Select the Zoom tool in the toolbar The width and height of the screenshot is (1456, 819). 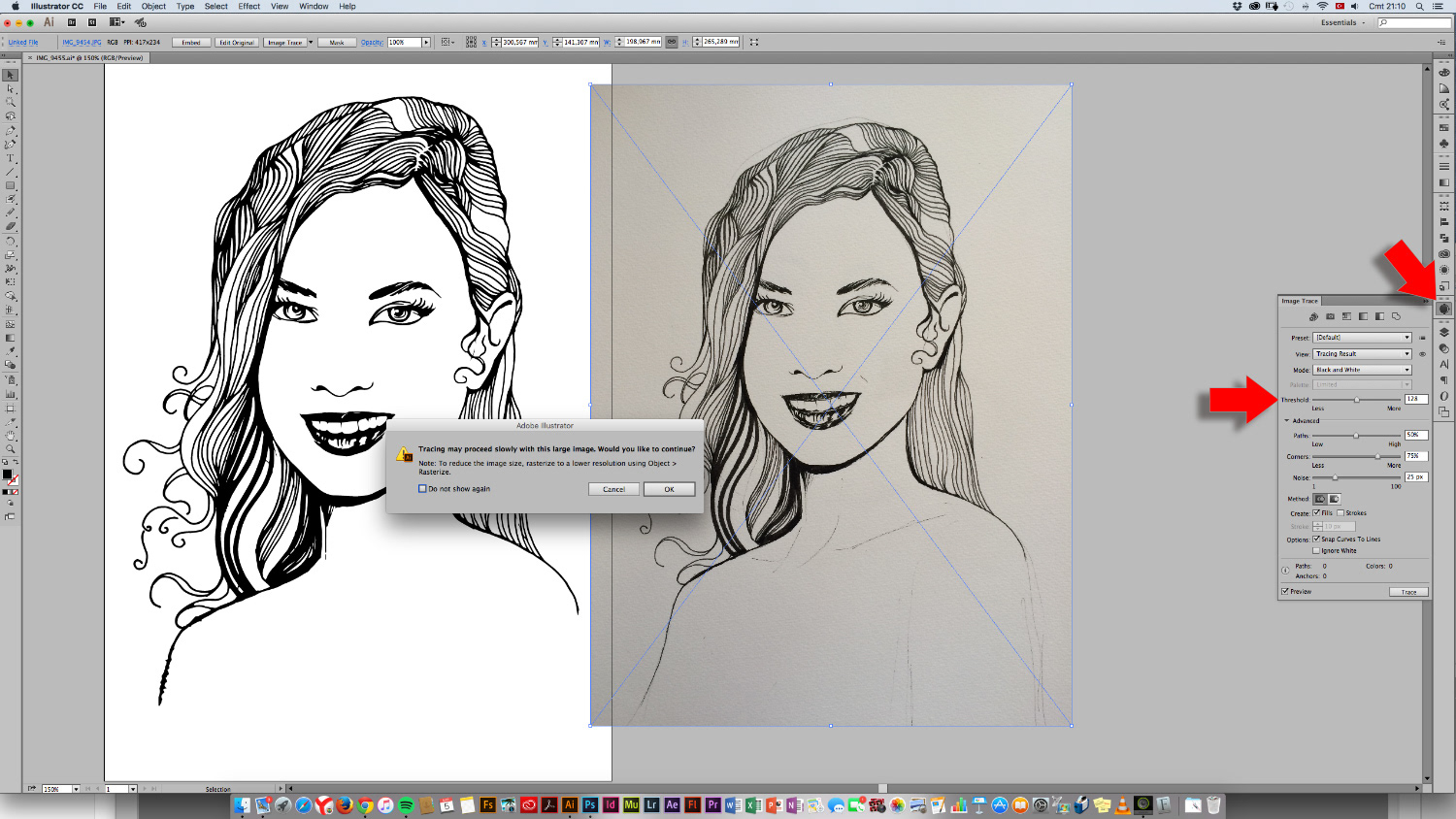(11, 449)
